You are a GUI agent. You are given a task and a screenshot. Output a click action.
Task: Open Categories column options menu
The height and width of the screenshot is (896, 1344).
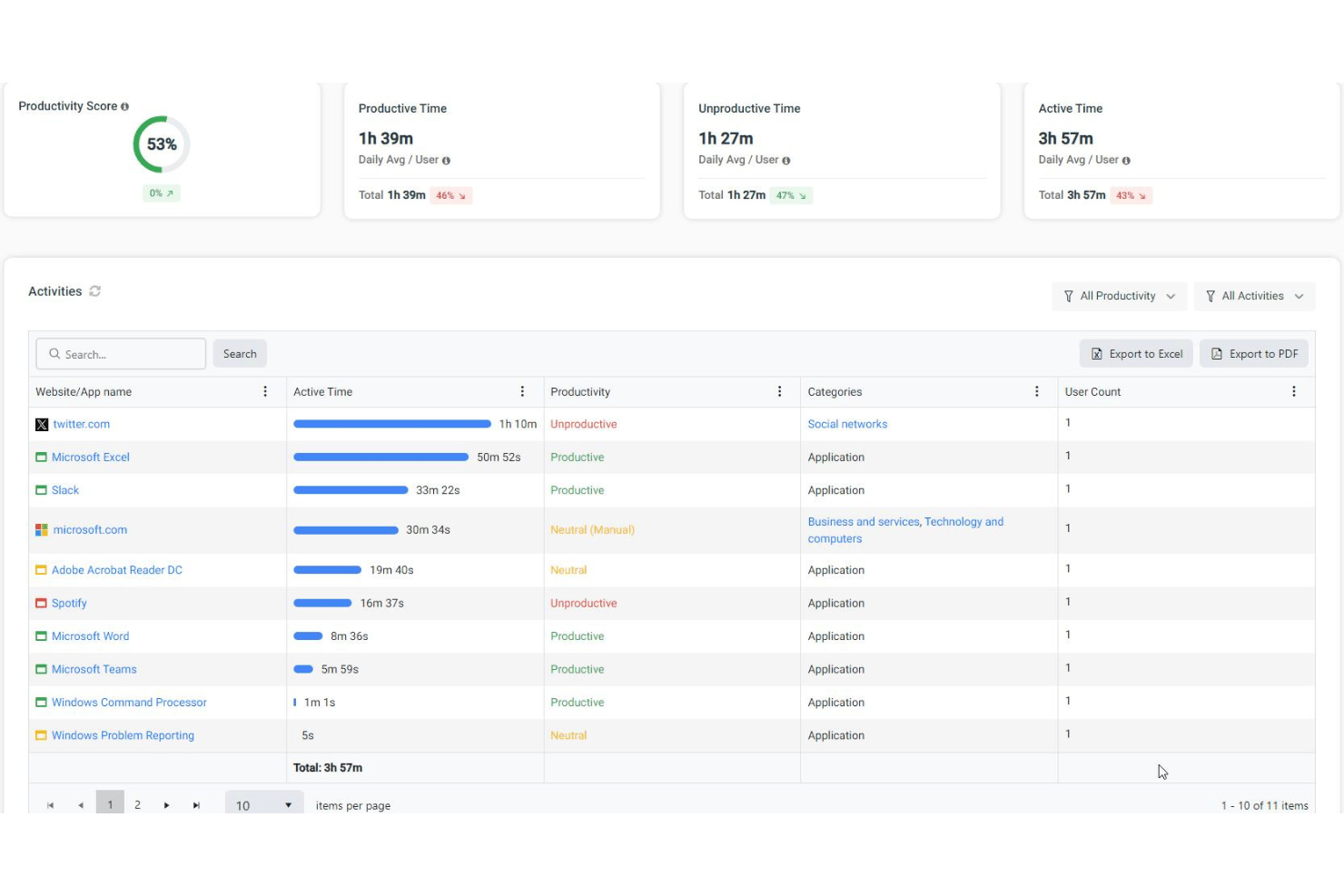[1037, 391]
